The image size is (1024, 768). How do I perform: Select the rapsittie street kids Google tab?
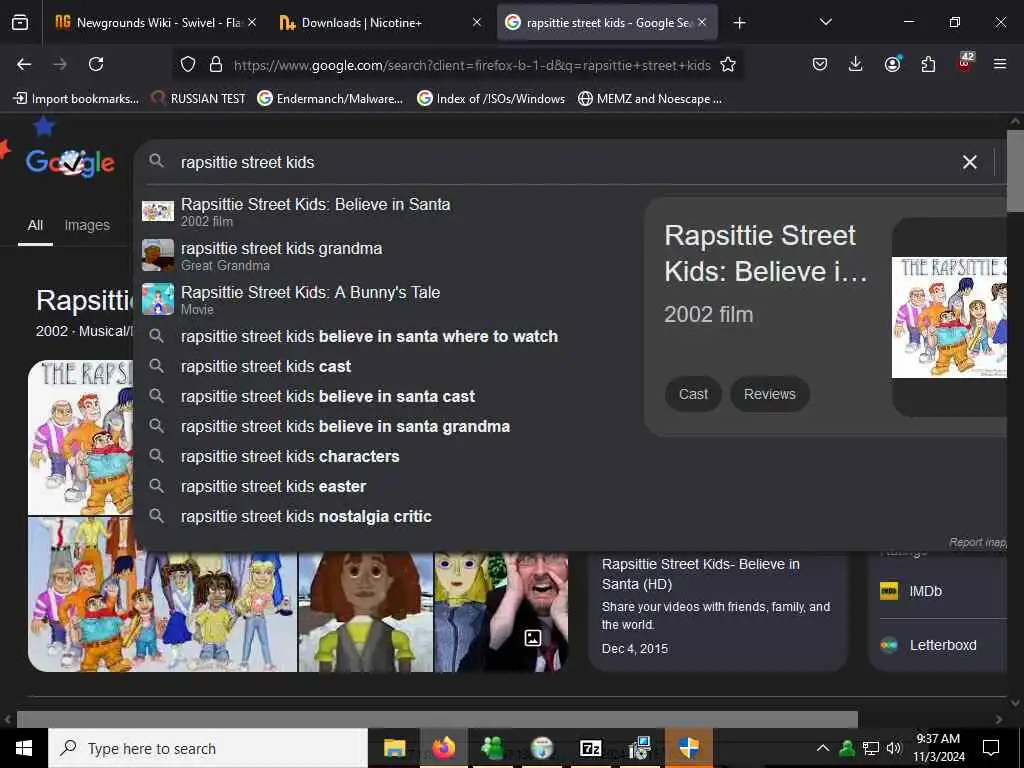point(609,23)
